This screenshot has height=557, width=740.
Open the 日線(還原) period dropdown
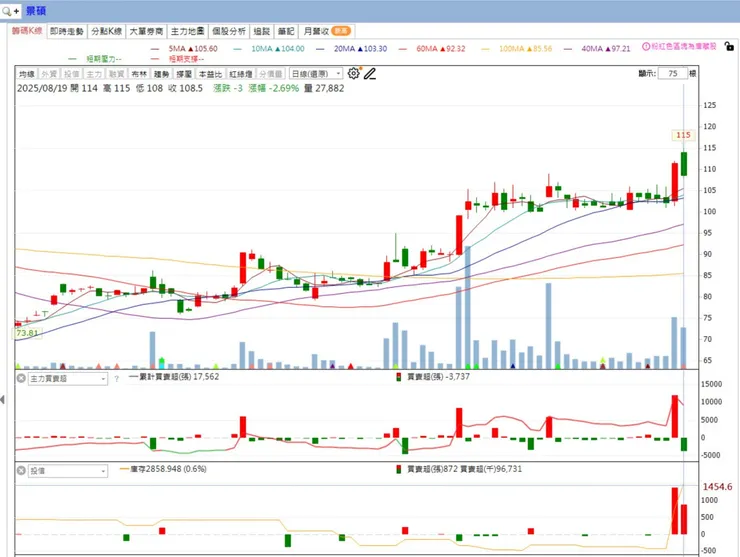pyautogui.click(x=315, y=74)
